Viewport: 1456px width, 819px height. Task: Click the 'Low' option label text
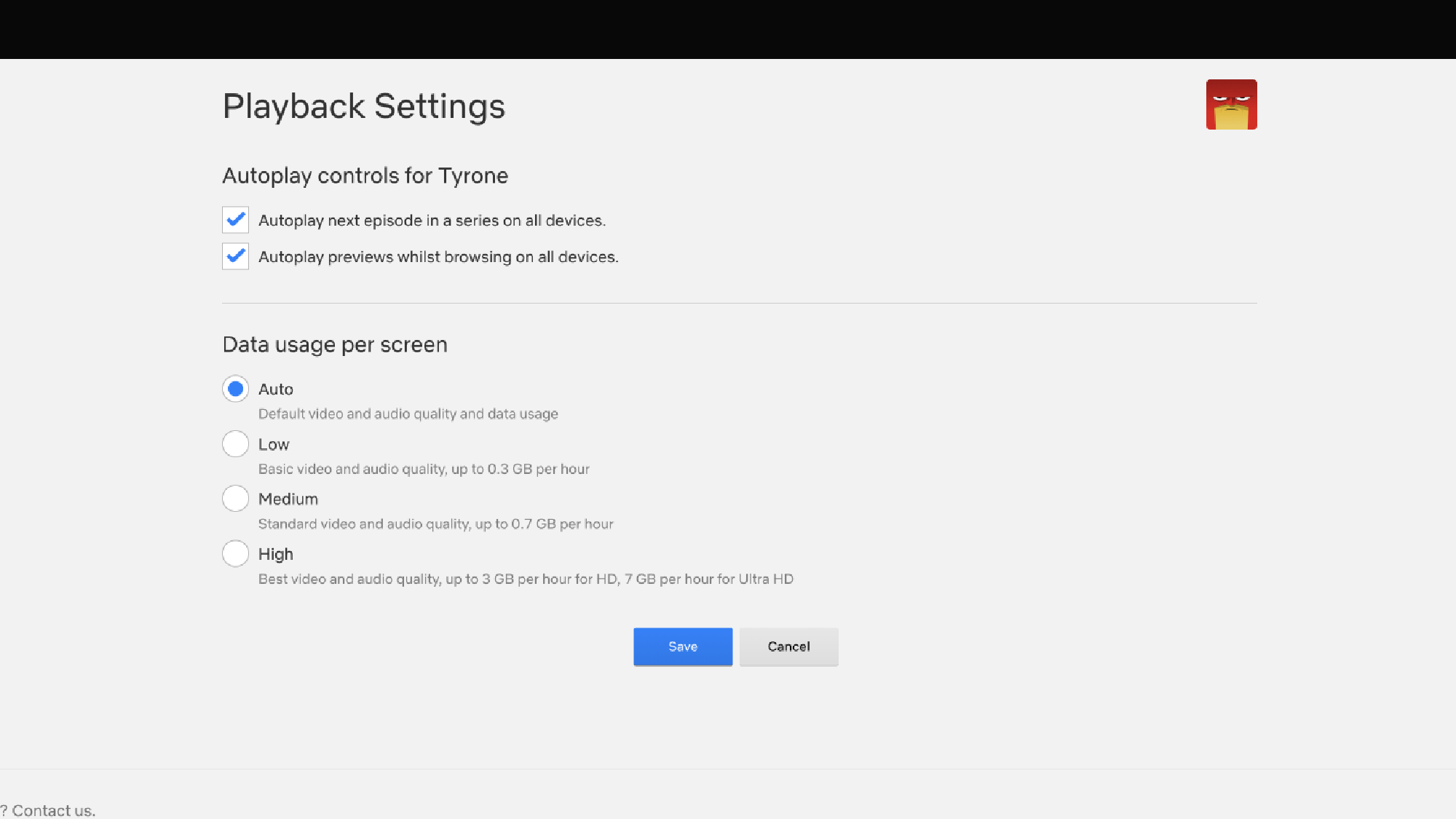point(274,445)
